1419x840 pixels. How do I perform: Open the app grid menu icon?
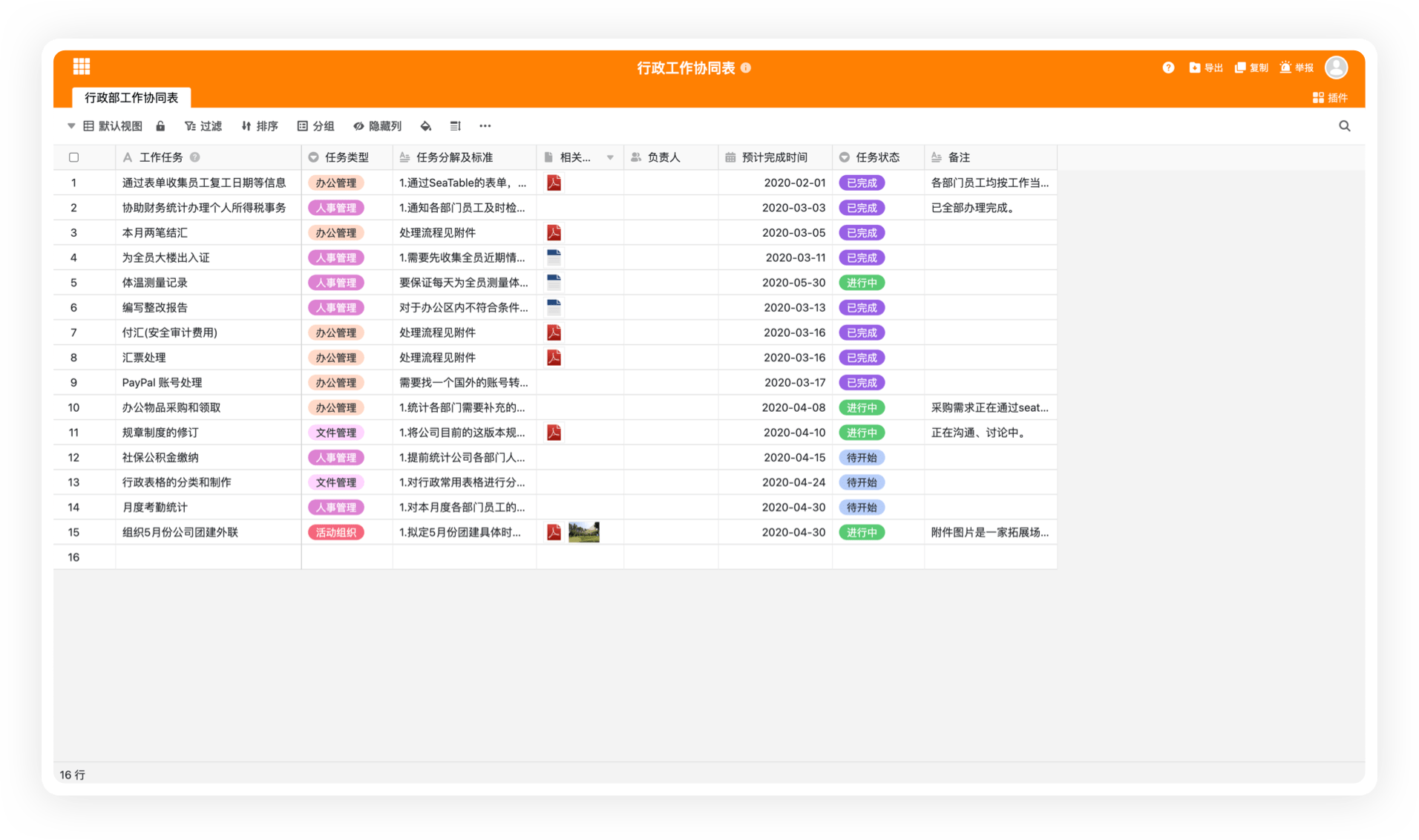point(82,67)
